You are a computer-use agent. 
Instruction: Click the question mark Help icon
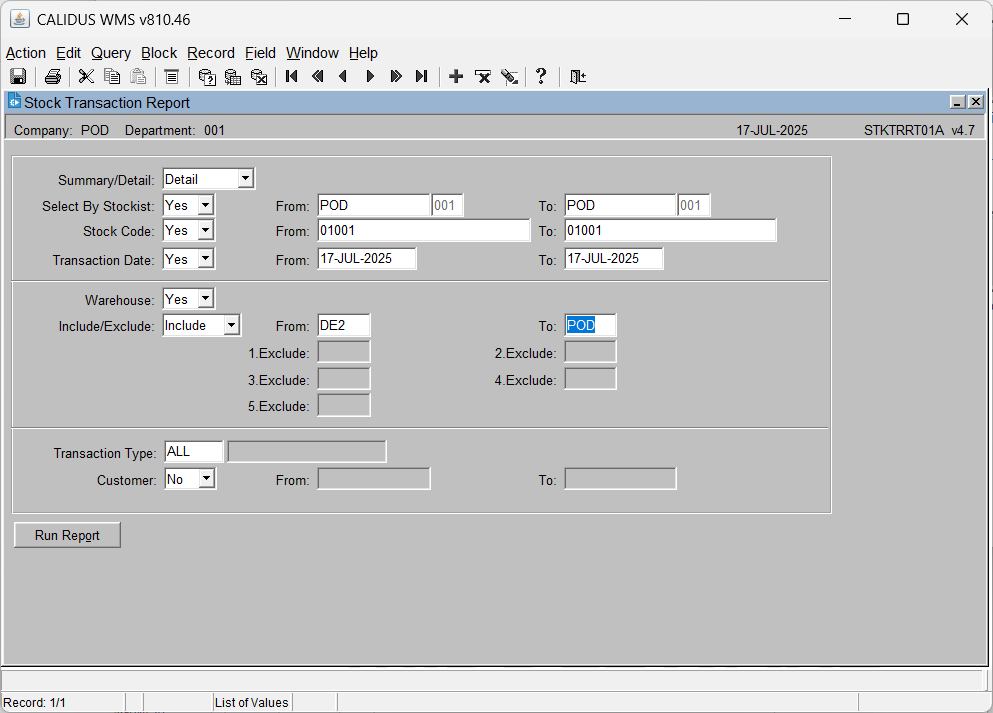(x=541, y=77)
